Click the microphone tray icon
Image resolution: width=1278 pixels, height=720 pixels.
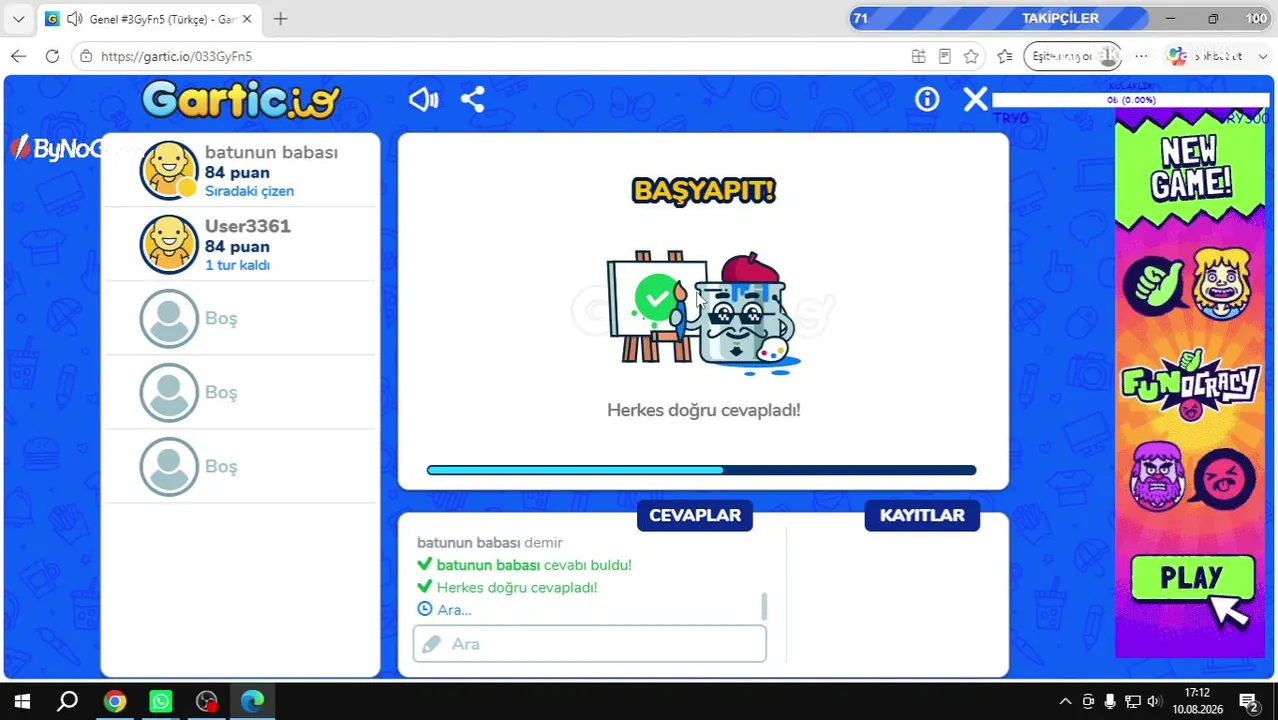[1110, 701]
